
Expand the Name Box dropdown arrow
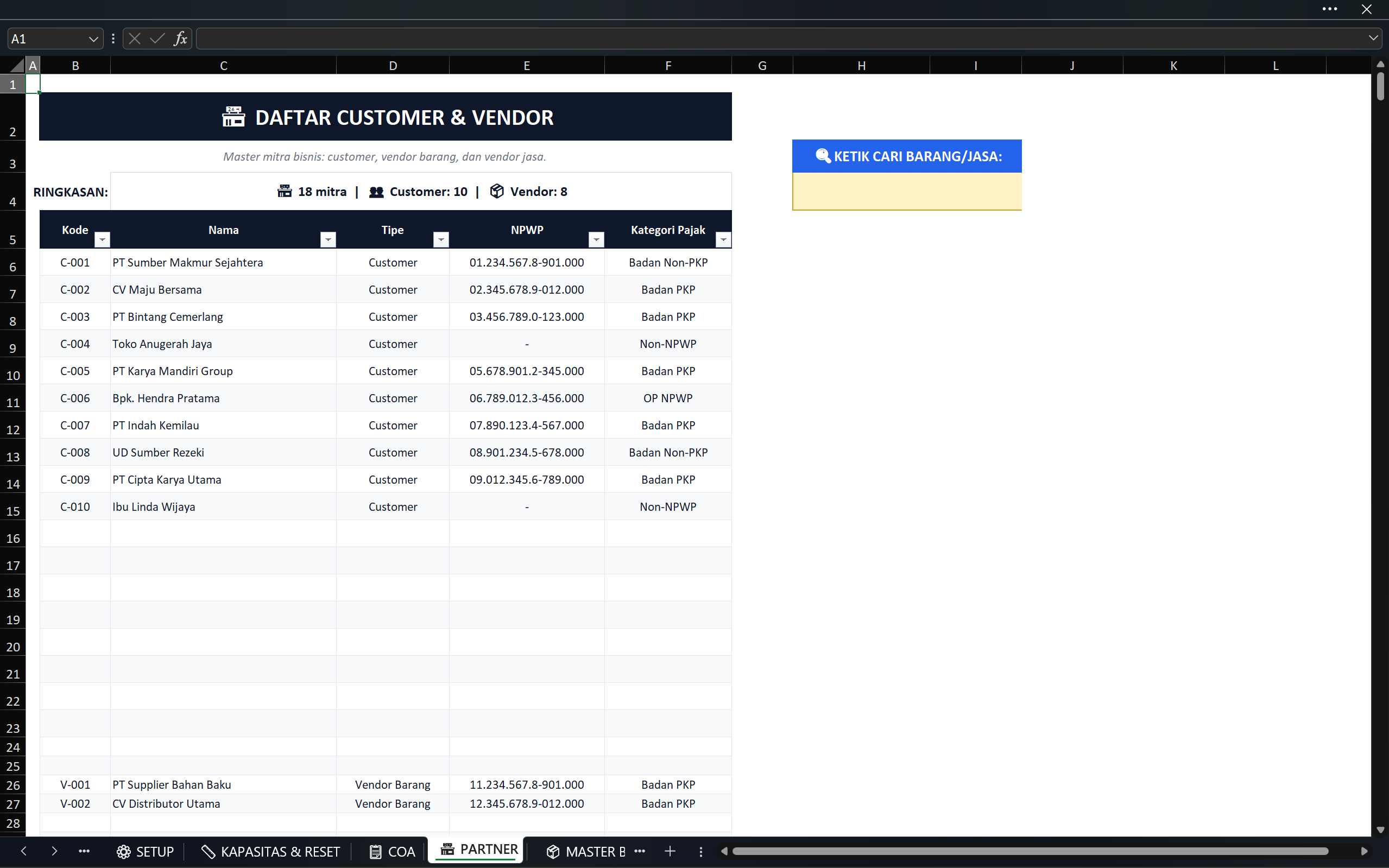tap(93, 39)
